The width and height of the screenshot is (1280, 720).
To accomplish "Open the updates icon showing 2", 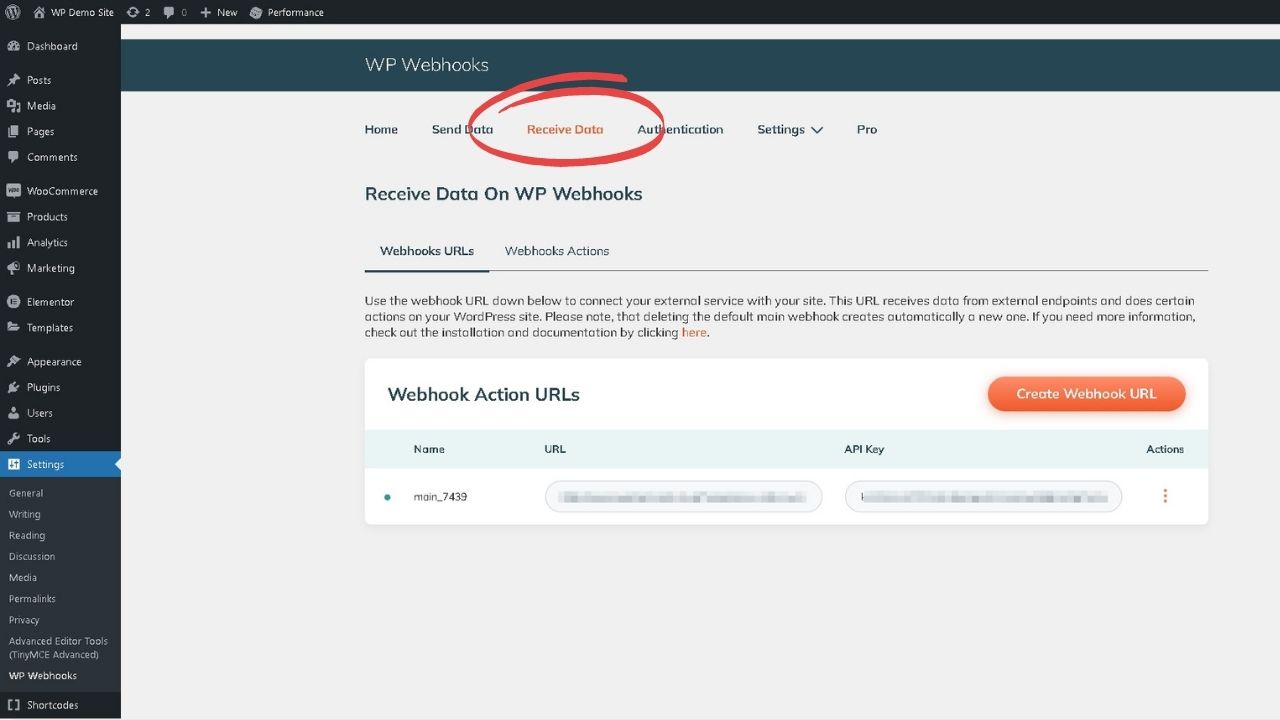I will tap(134, 12).
